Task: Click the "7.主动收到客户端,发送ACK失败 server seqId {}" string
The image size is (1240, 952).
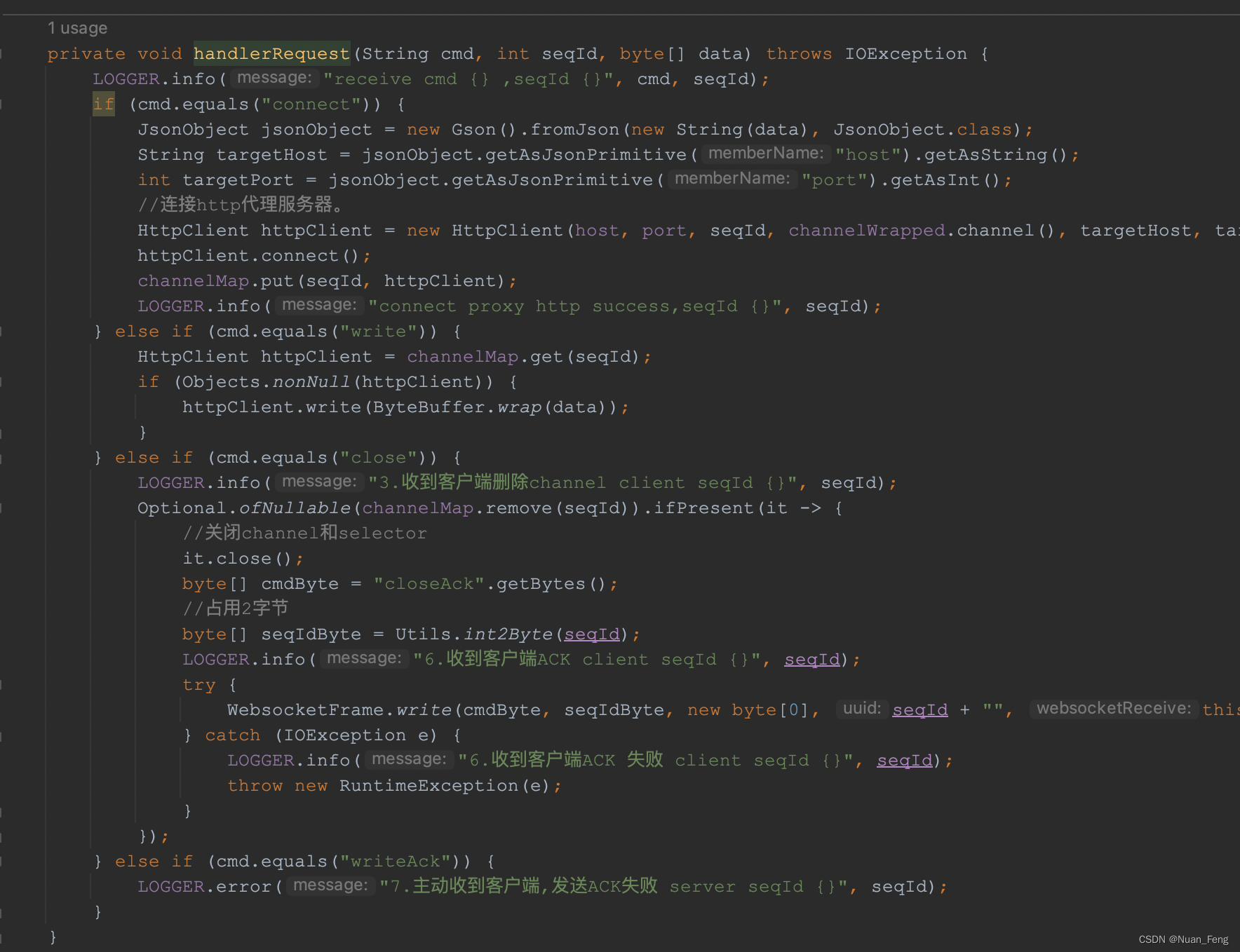Action: pyautogui.click(x=614, y=887)
